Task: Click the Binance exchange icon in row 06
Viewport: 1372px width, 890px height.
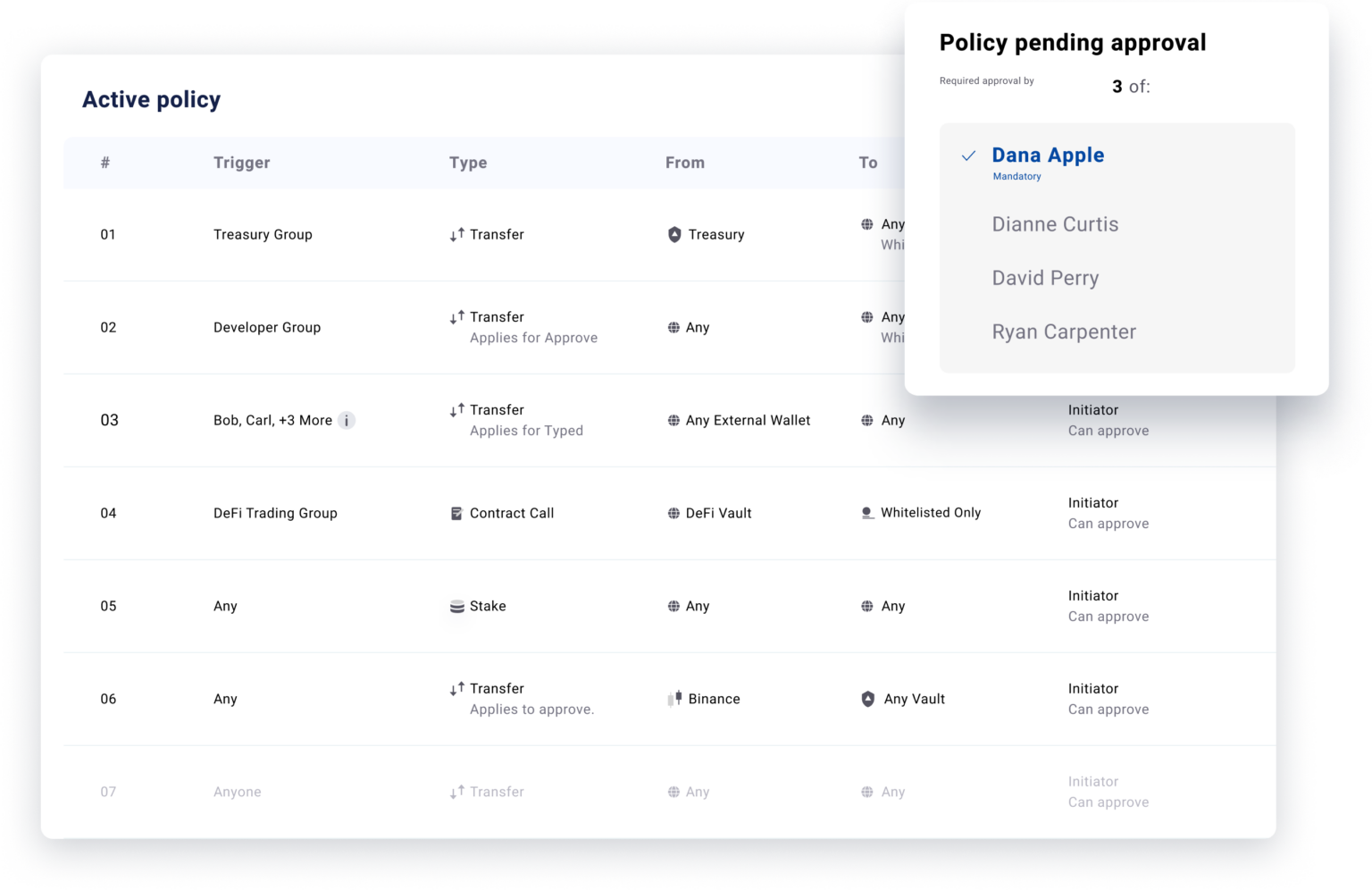Action: tap(676, 698)
